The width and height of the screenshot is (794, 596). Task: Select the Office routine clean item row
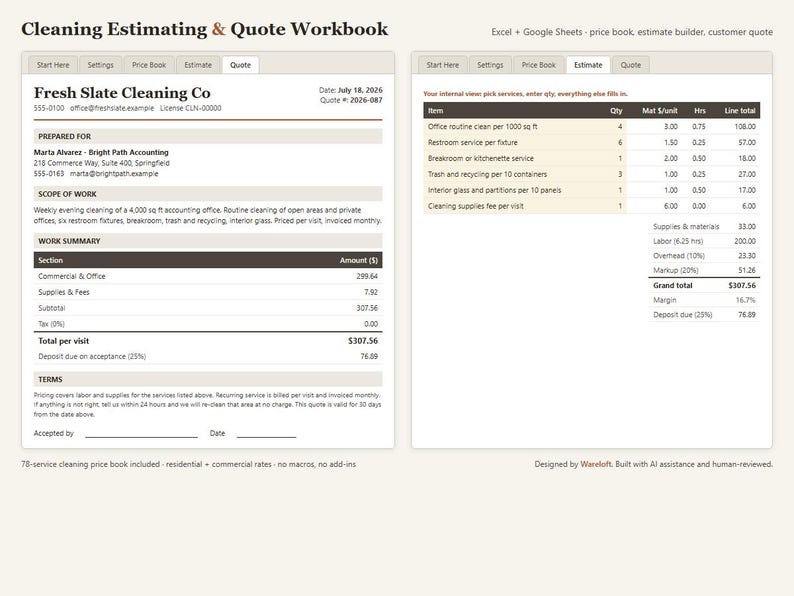(x=591, y=127)
